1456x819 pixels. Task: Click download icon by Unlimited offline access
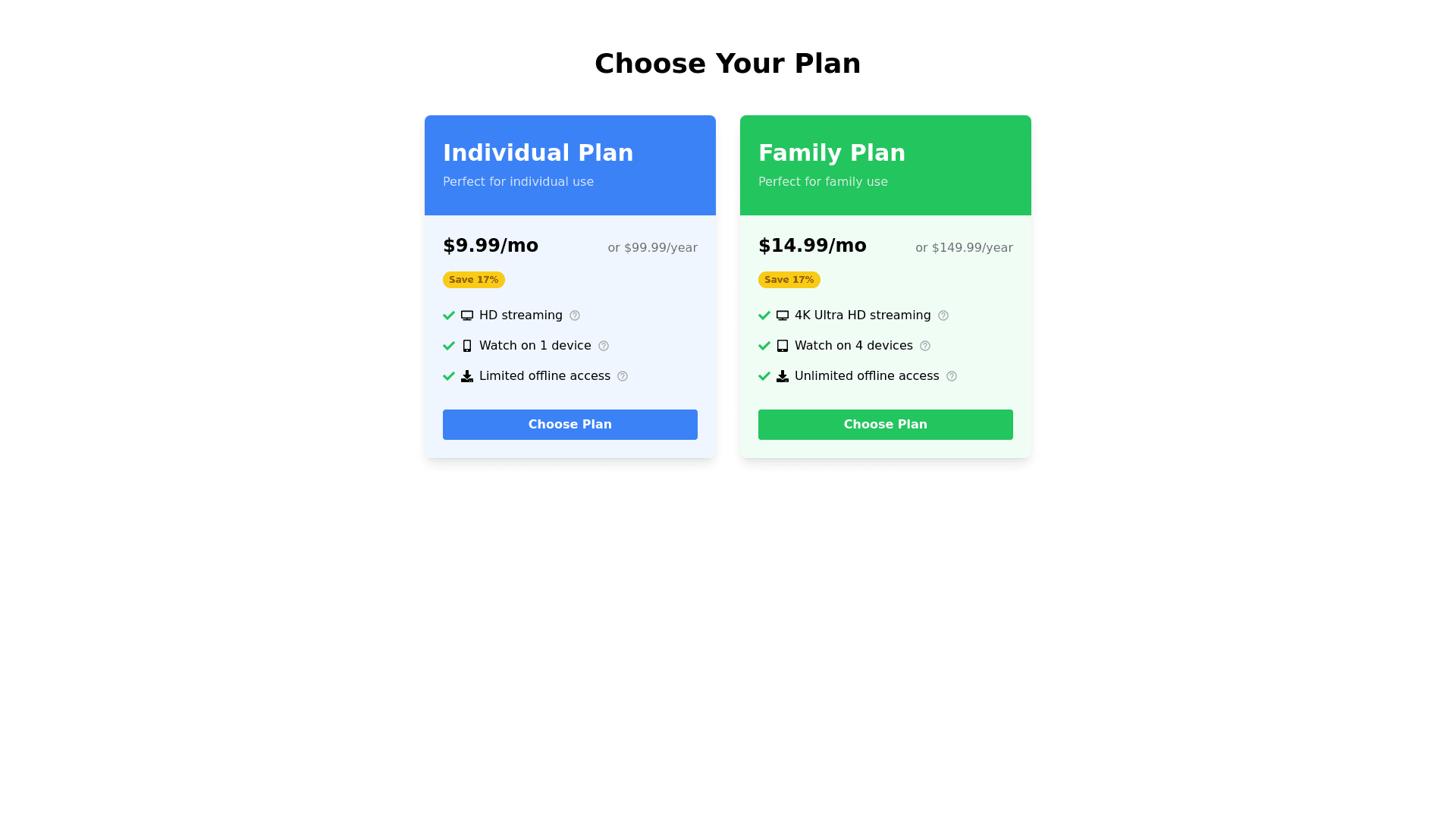coord(782,376)
